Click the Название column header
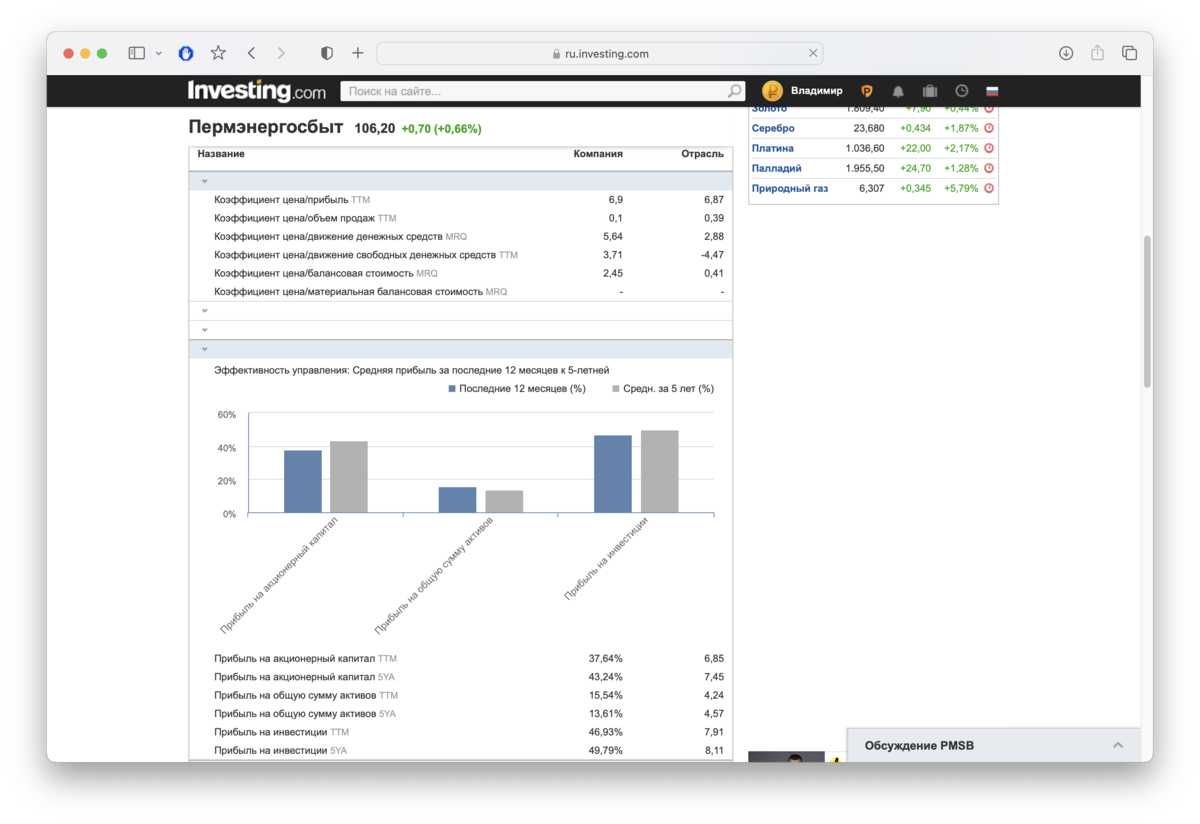This screenshot has width=1200, height=824. [221, 154]
